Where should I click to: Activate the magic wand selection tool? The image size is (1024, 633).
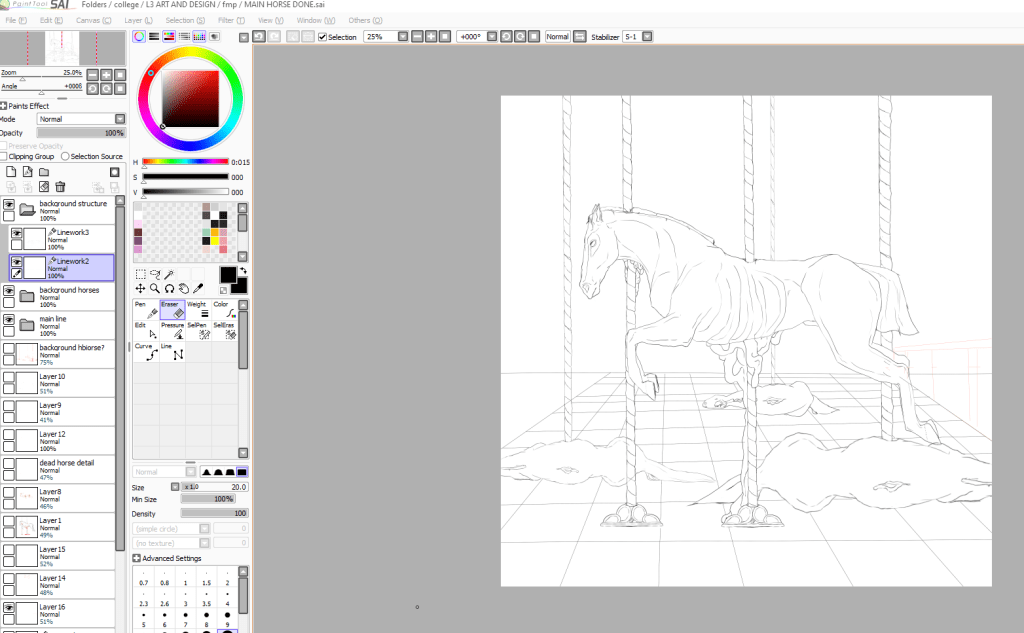171,274
